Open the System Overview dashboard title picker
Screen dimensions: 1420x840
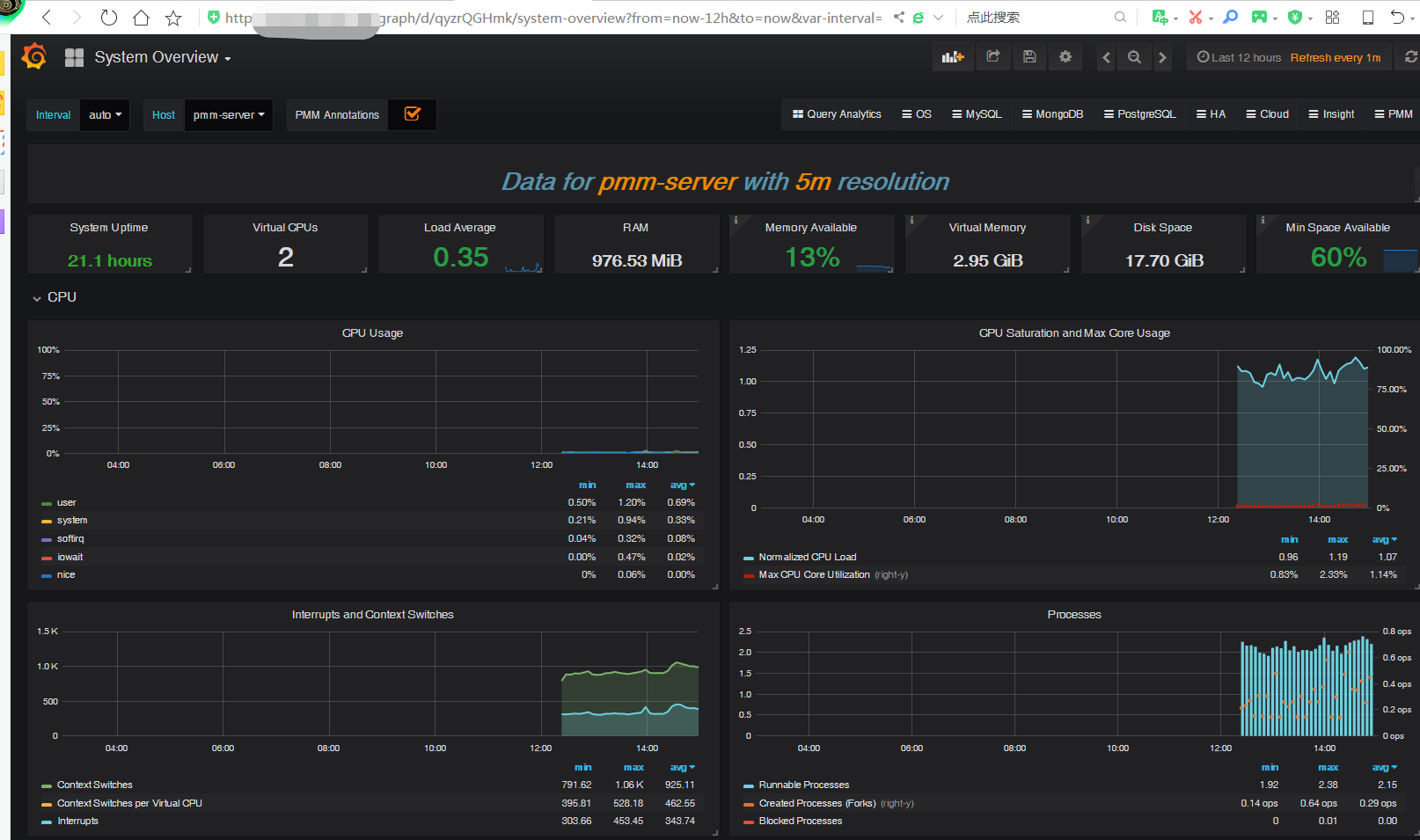162,58
